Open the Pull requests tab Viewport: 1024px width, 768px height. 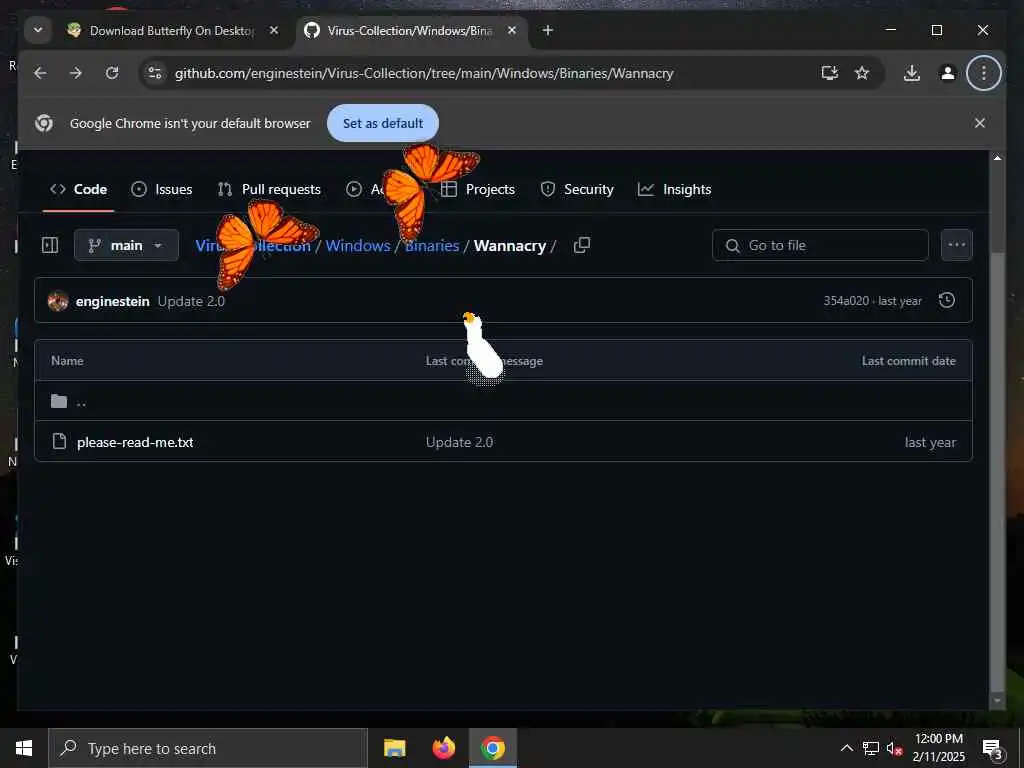tap(269, 189)
